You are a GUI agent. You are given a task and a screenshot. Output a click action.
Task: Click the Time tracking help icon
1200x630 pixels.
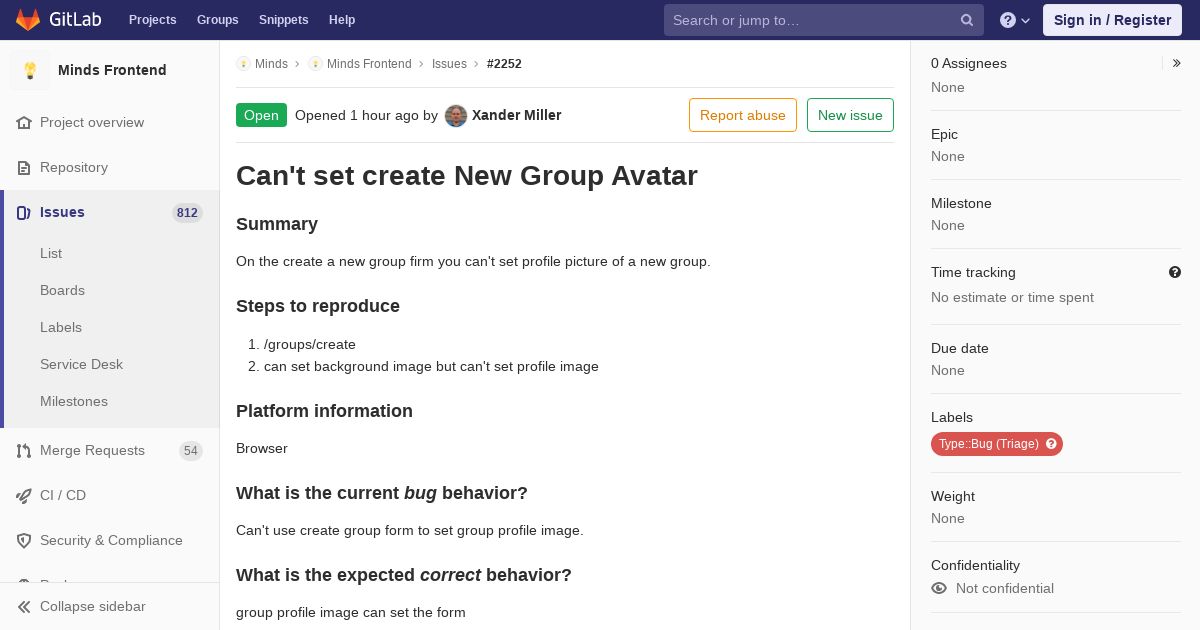(x=1175, y=272)
